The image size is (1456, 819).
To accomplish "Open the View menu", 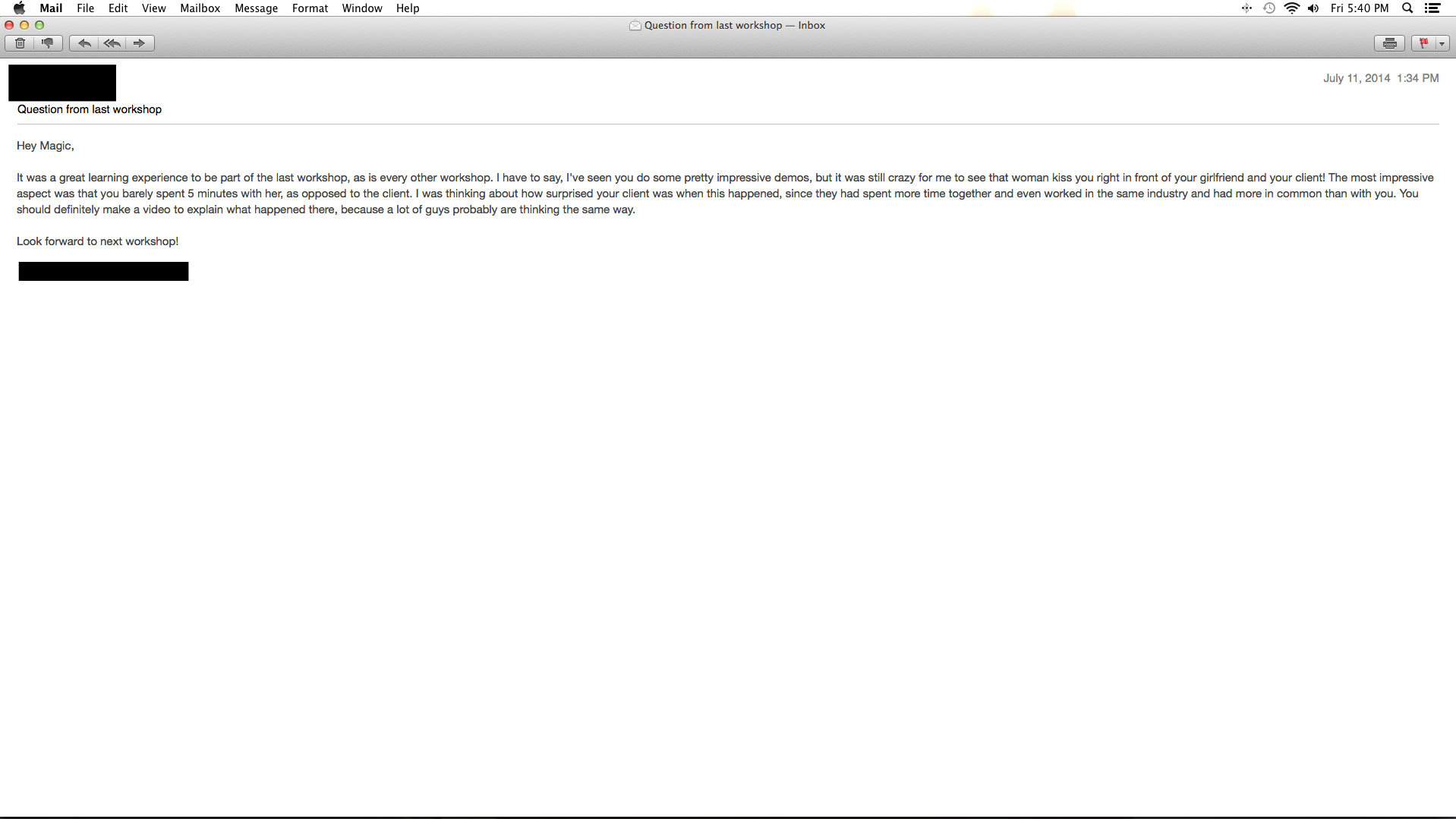I will 153,8.
